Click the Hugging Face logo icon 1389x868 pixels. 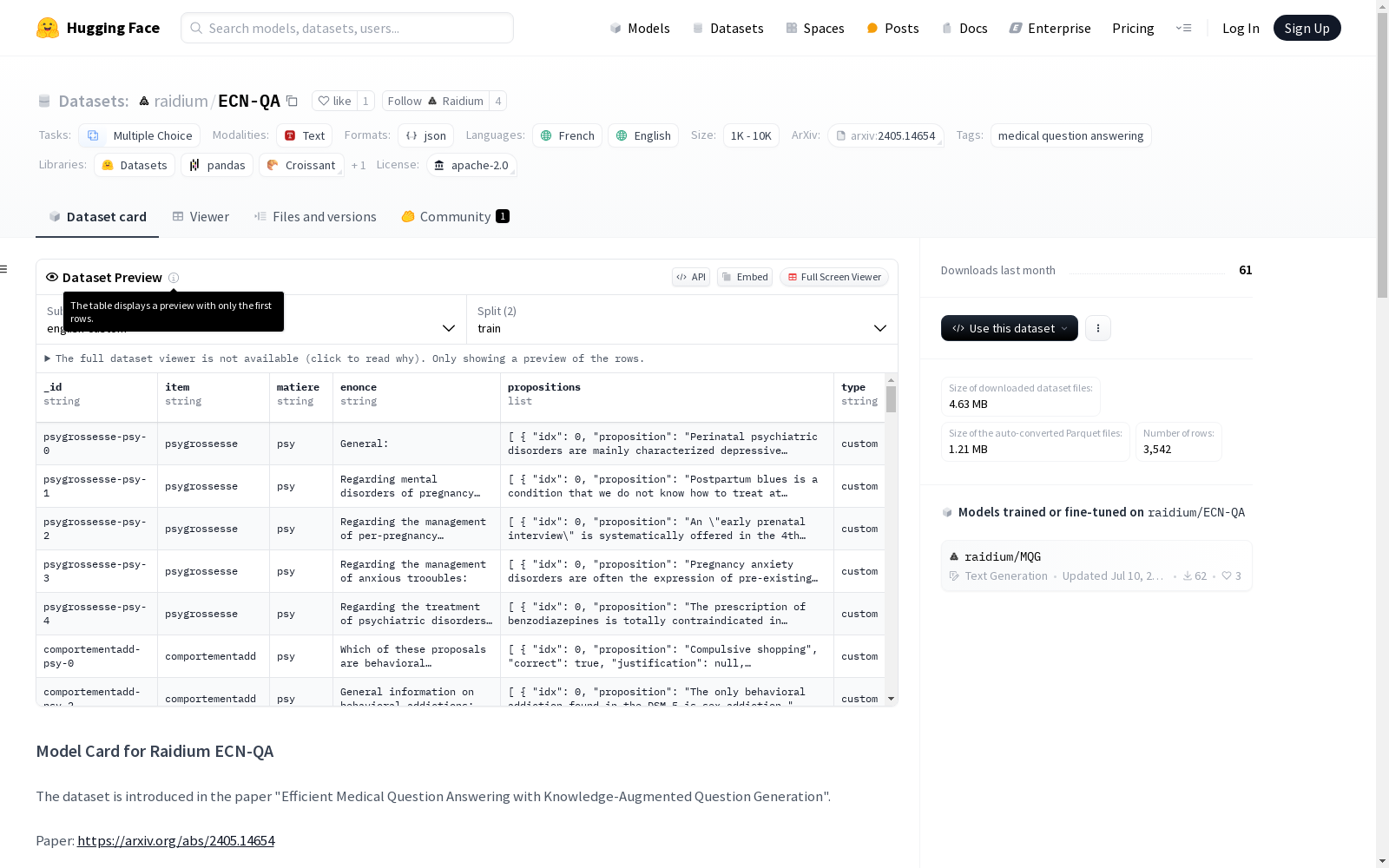pos(48,28)
